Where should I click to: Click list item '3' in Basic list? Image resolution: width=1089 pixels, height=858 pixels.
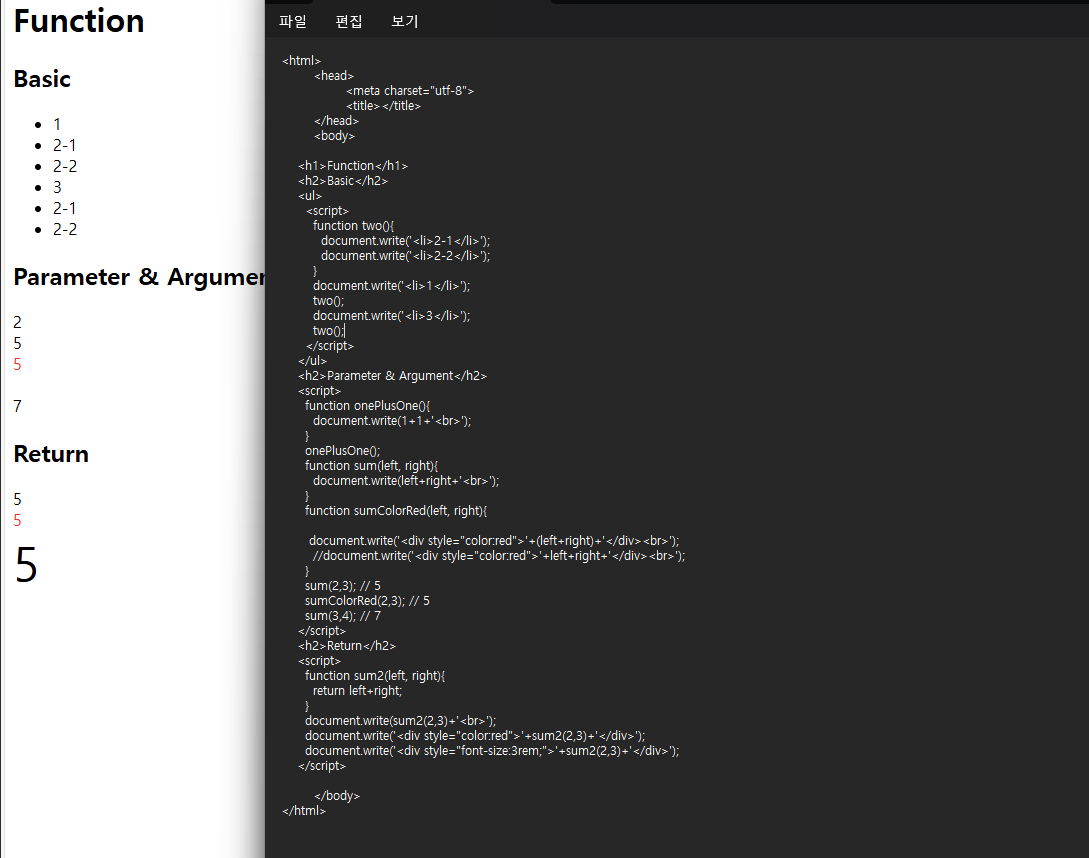coord(57,188)
